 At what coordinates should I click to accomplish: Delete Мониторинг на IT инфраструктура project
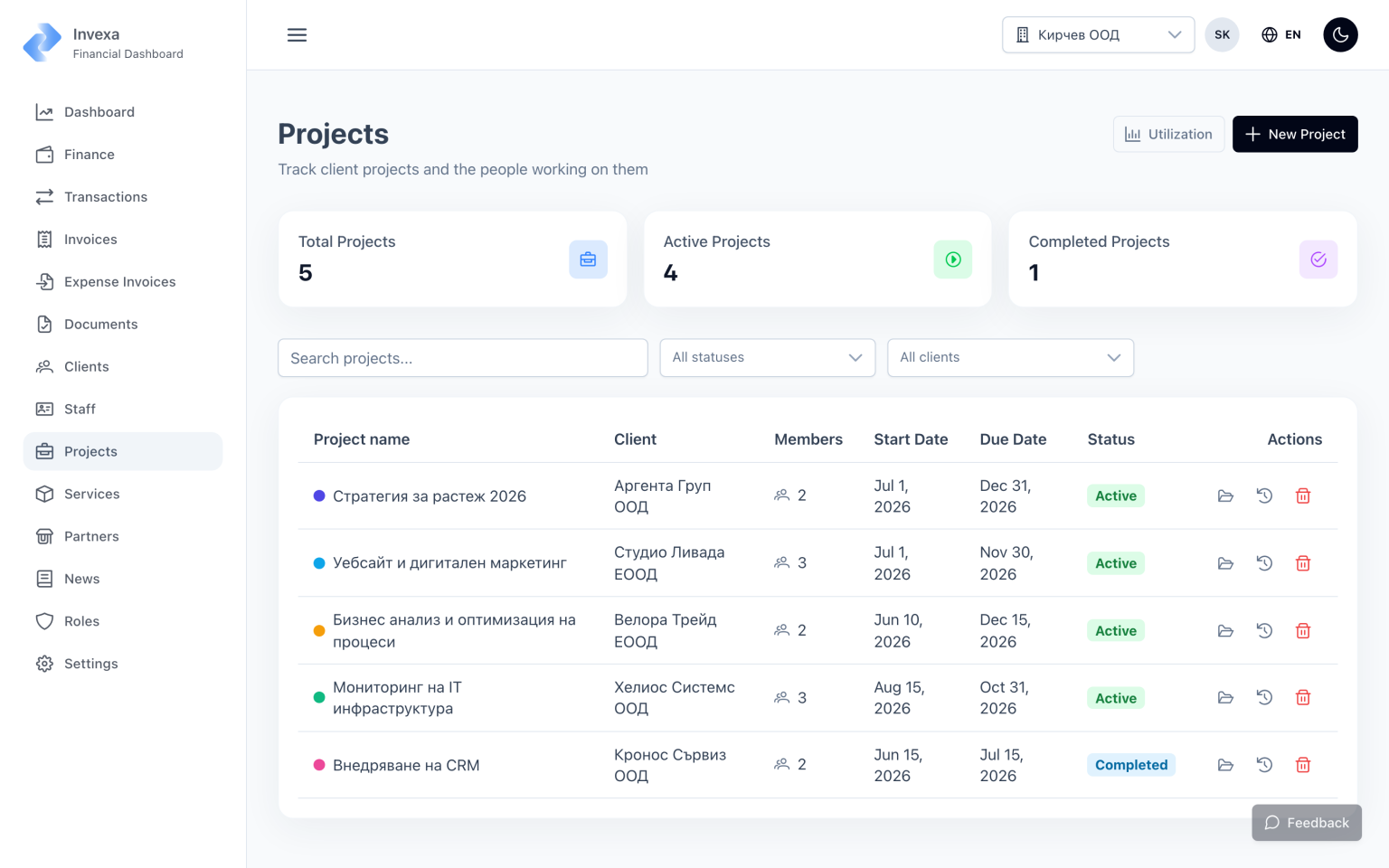pyautogui.click(x=1303, y=698)
